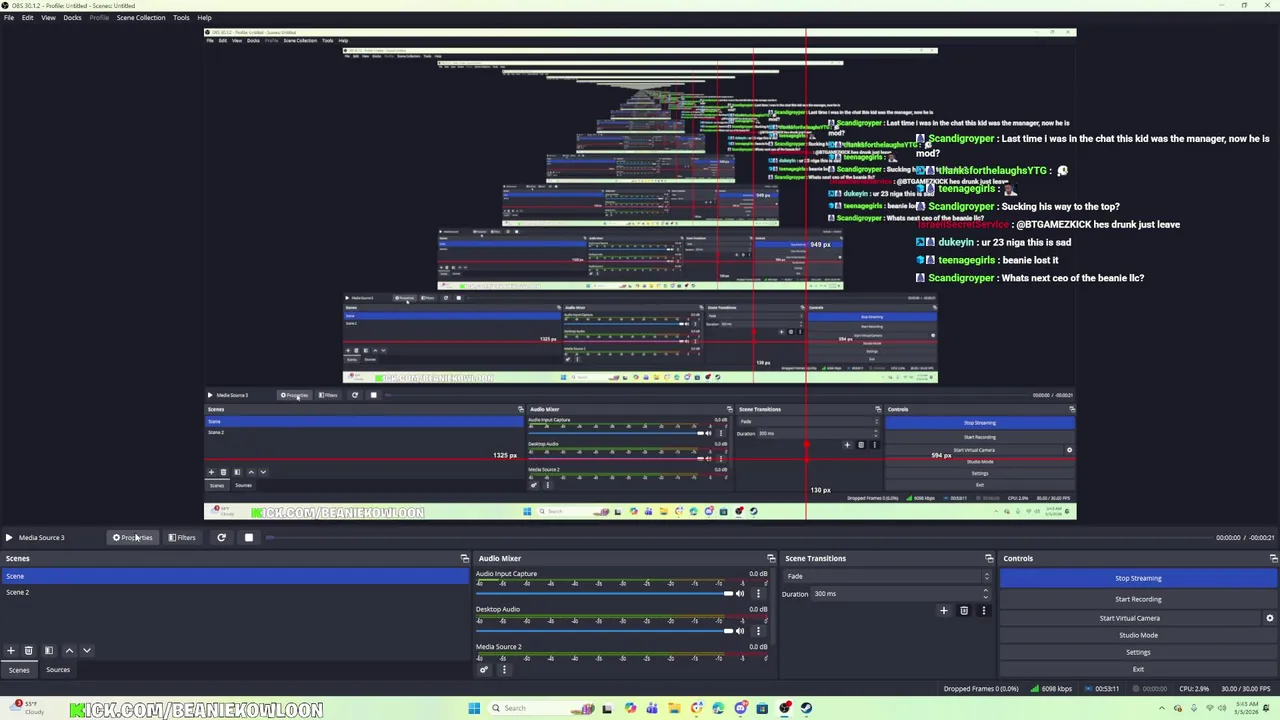Click the media seek slider track
Viewport: 1280px width, 720px height.
click(735, 538)
